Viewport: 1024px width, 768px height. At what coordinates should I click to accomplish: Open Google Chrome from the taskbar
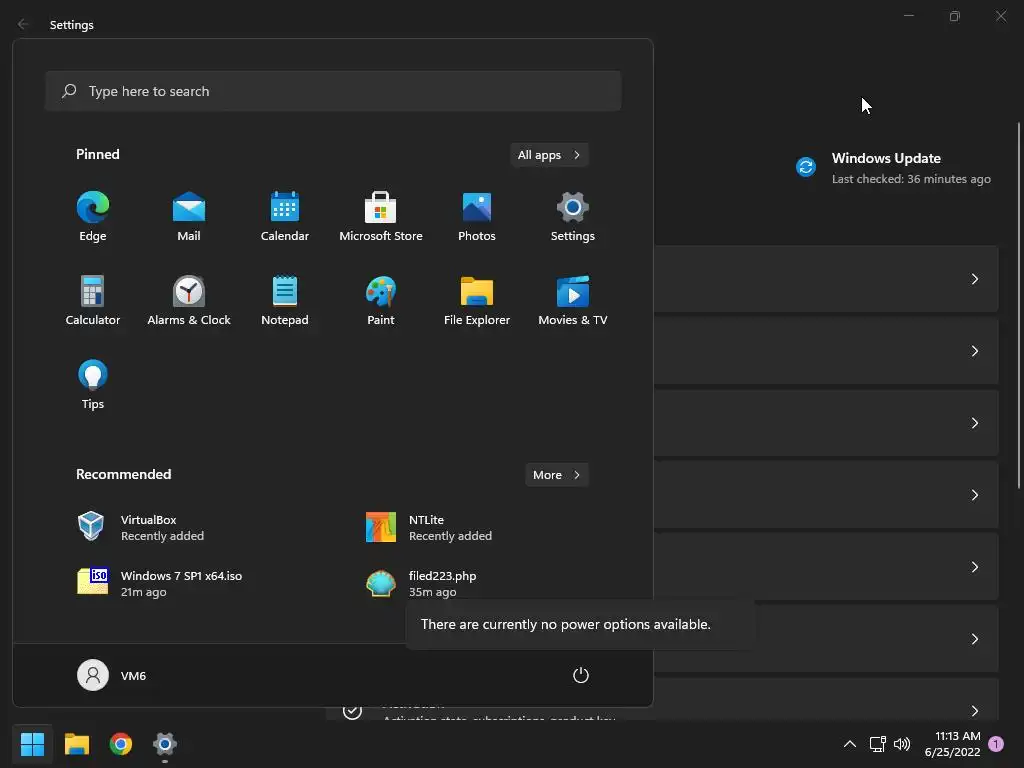(x=121, y=744)
